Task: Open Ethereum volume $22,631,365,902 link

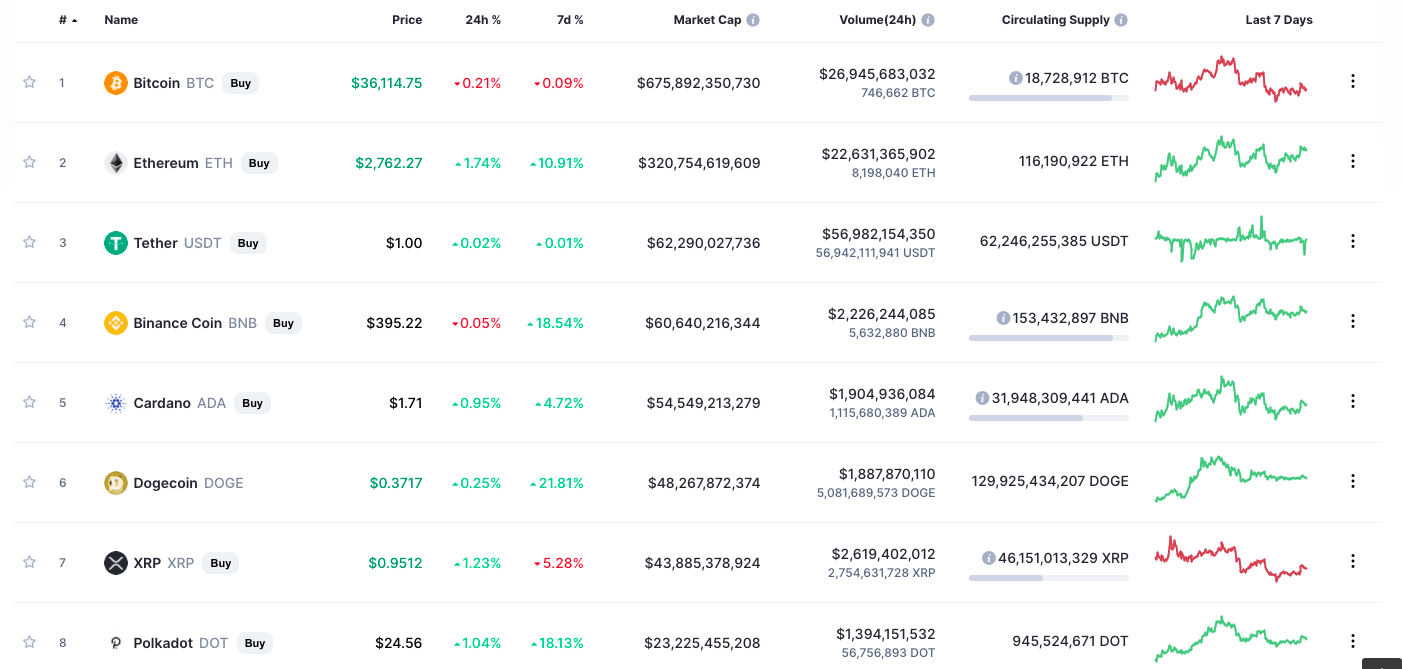Action: coord(879,154)
